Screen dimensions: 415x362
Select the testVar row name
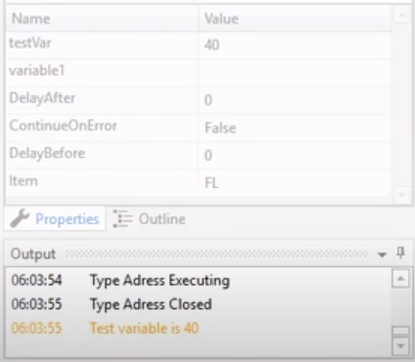coord(30,43)
